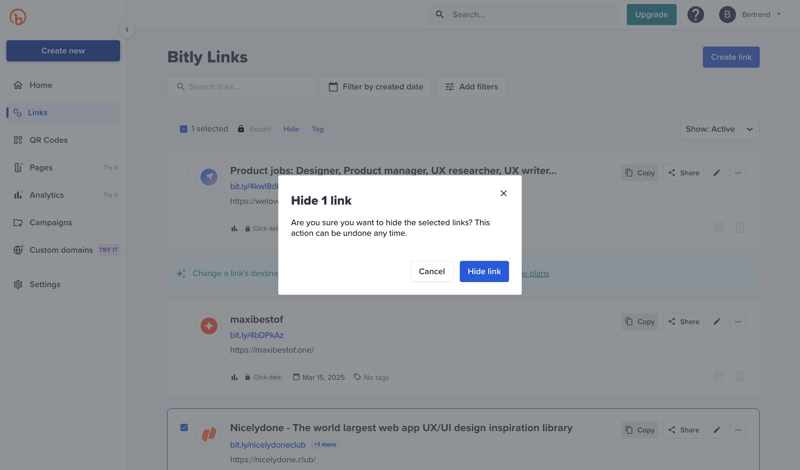Click the Product jobs link favicon

[x=209, y=177]
